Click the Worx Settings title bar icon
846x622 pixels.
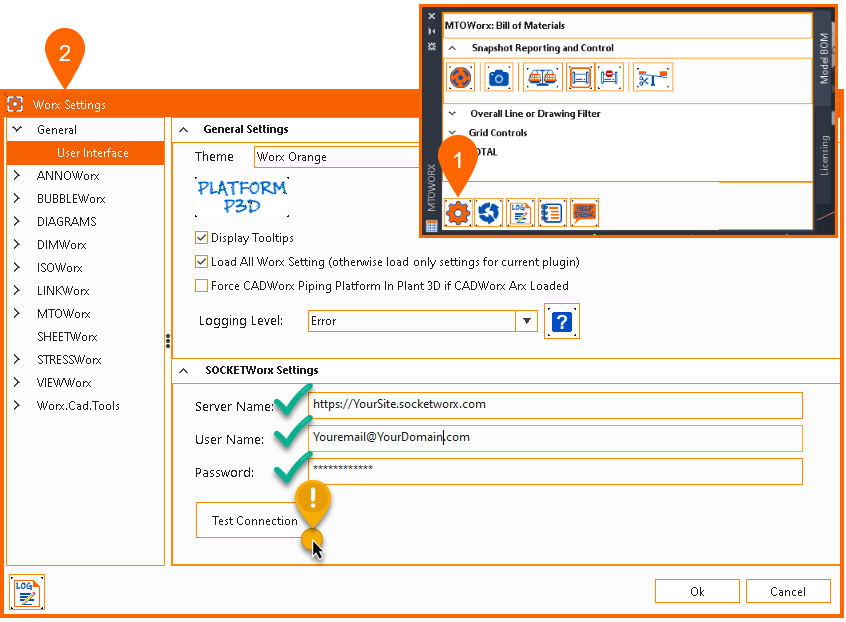[x=15, y=104]
